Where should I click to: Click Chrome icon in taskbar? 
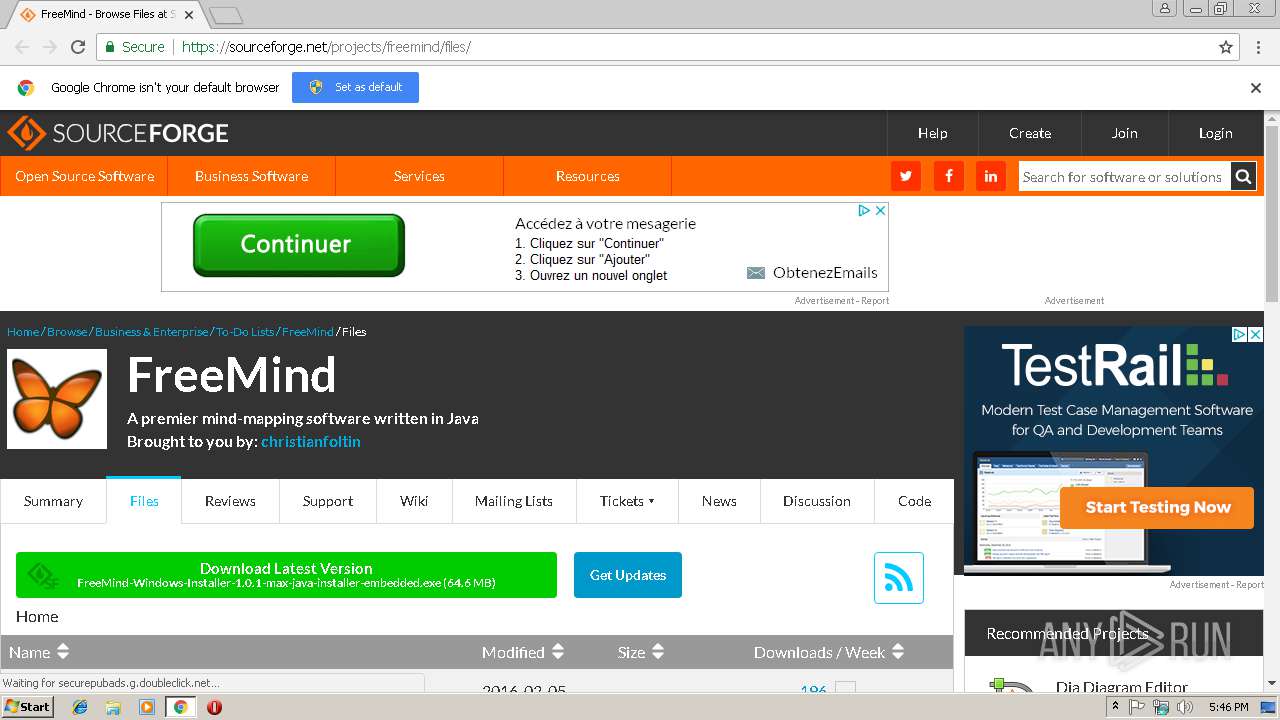(180, 707)
